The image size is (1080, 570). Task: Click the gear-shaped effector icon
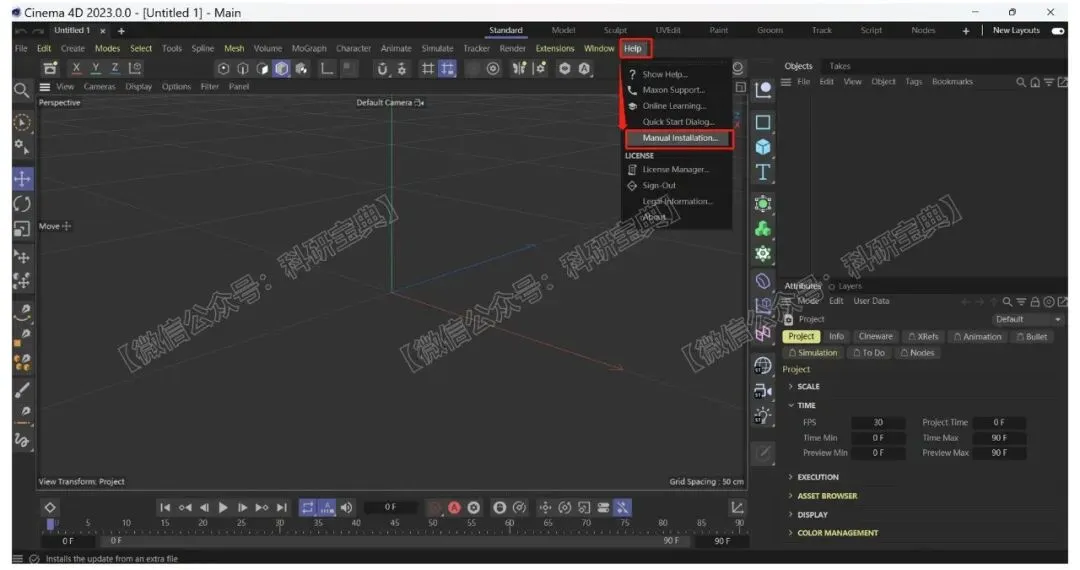pyautogui.click(x=762, y=253)
